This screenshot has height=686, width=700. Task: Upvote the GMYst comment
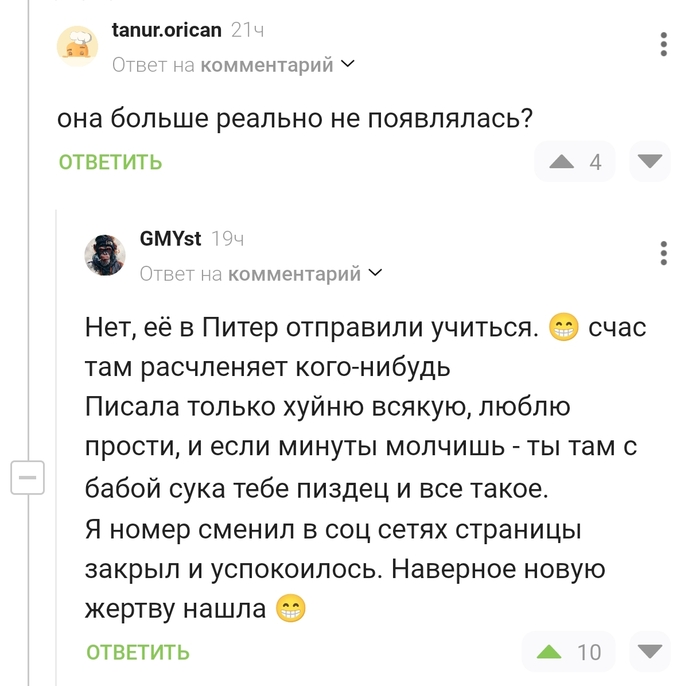(x=548, y=652)
